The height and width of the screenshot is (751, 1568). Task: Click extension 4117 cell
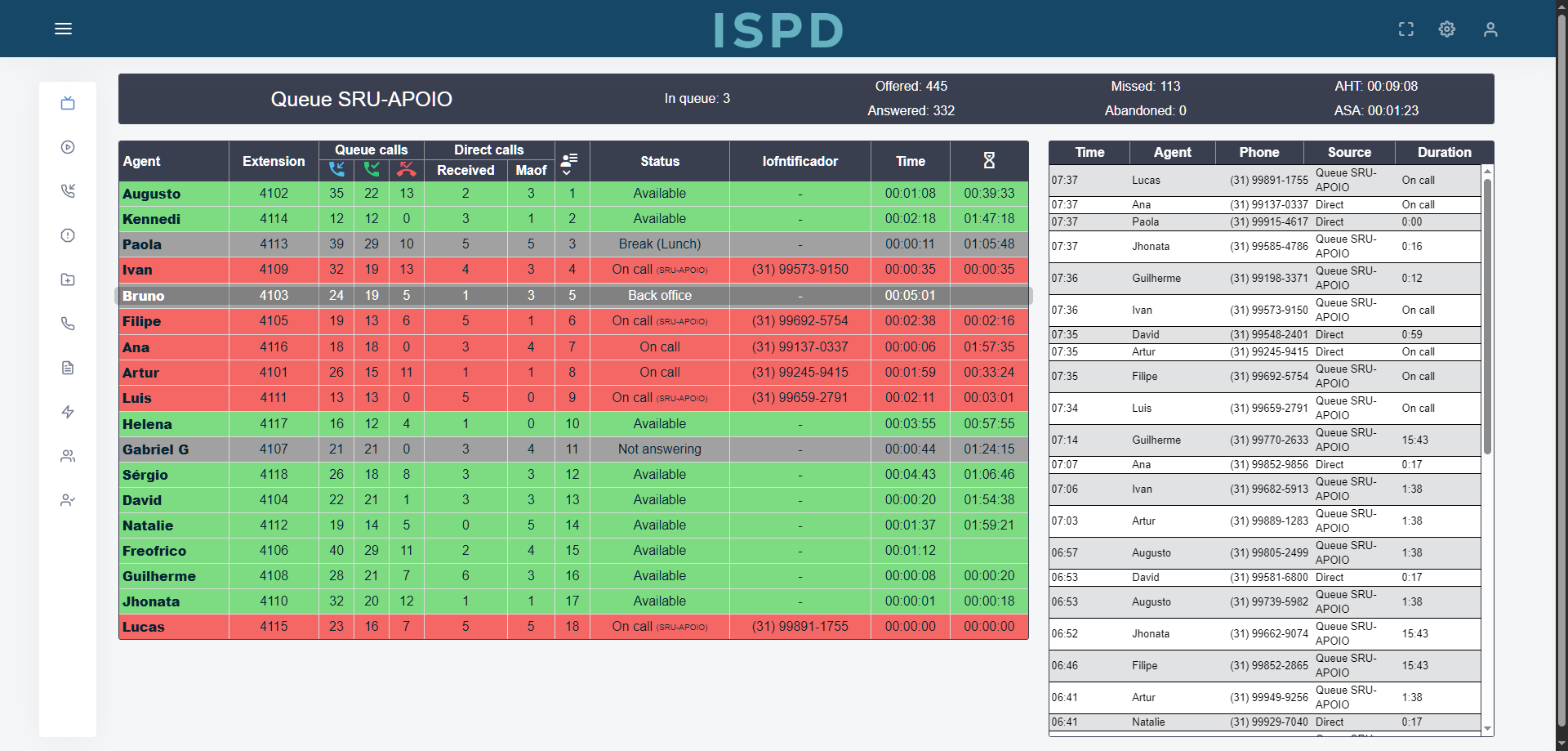(274, 423)
